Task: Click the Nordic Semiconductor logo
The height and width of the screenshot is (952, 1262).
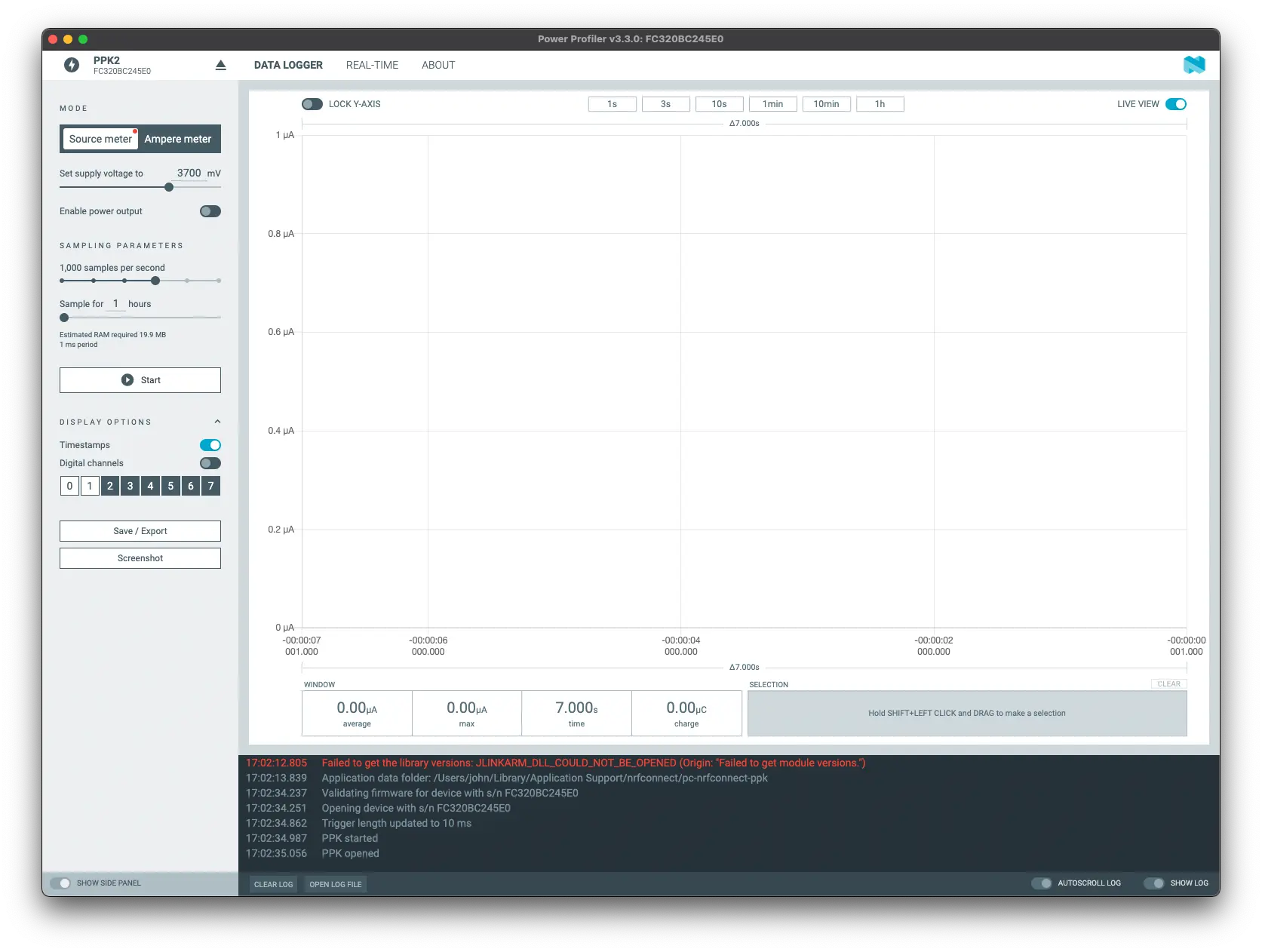Action: coord(1194,65)
